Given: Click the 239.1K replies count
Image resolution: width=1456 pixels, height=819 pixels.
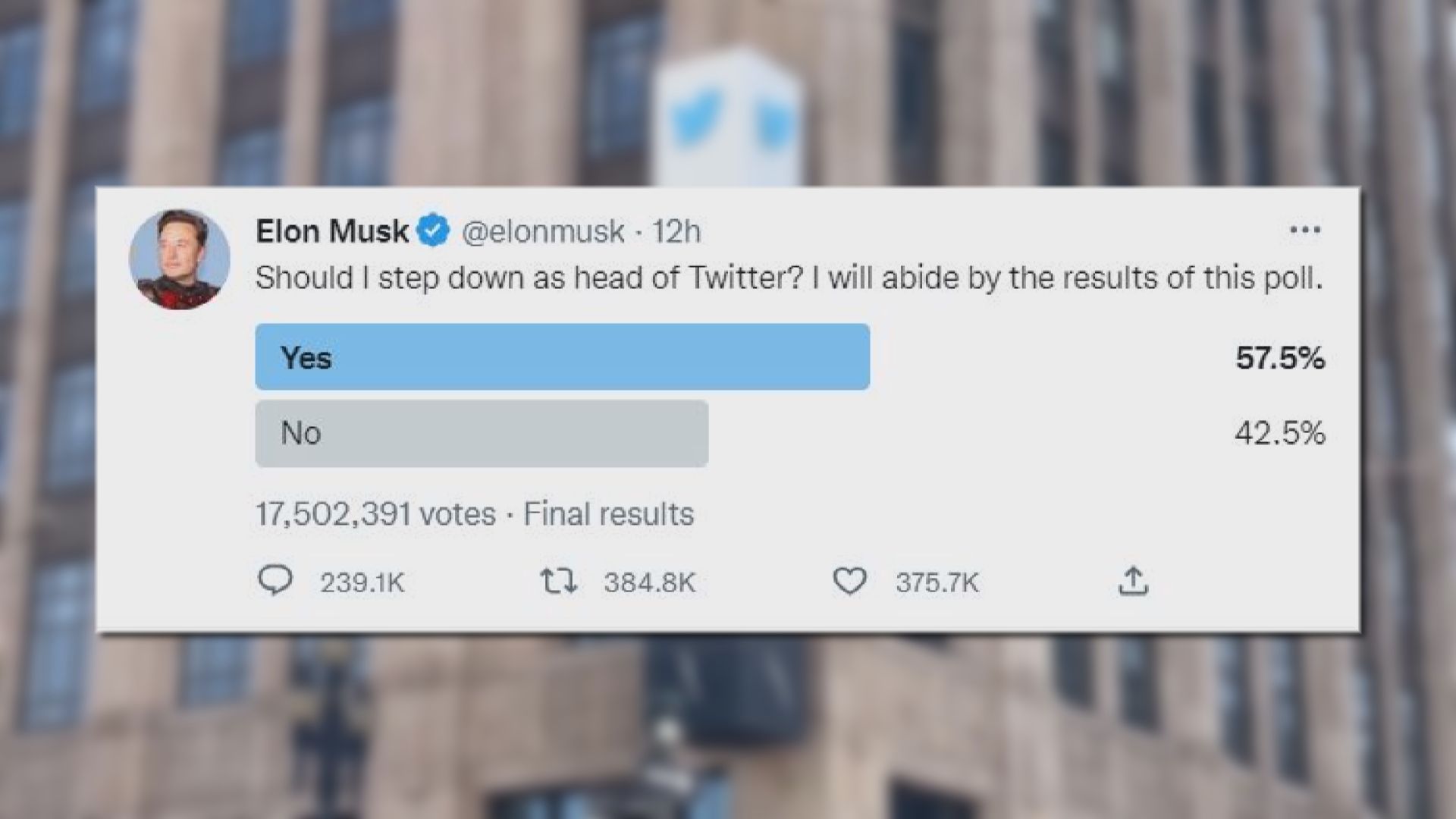Looking at the screenshot, I should (362, 582).
